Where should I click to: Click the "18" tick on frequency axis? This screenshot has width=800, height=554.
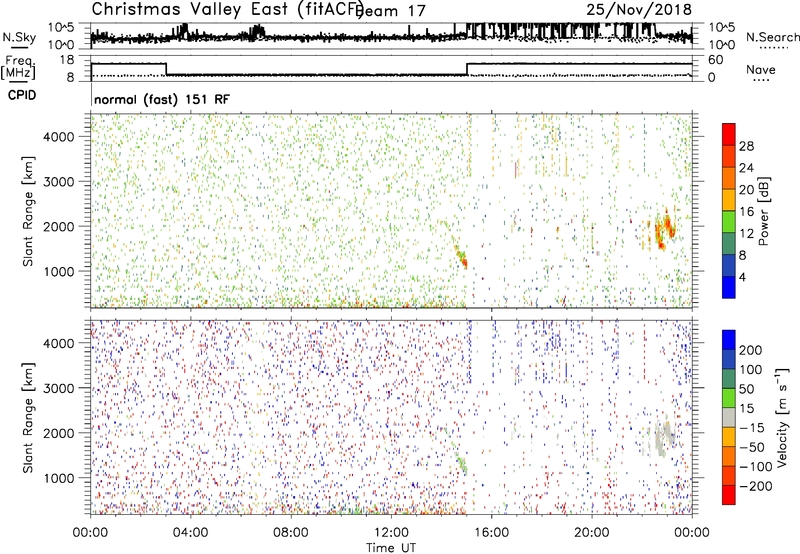[67, 60]
